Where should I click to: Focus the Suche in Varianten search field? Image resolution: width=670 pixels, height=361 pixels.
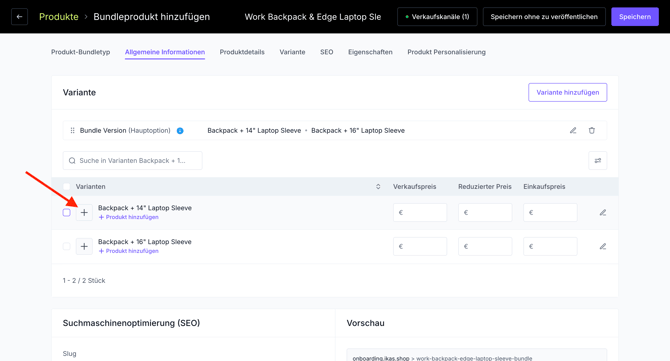(x=132, y=161)
